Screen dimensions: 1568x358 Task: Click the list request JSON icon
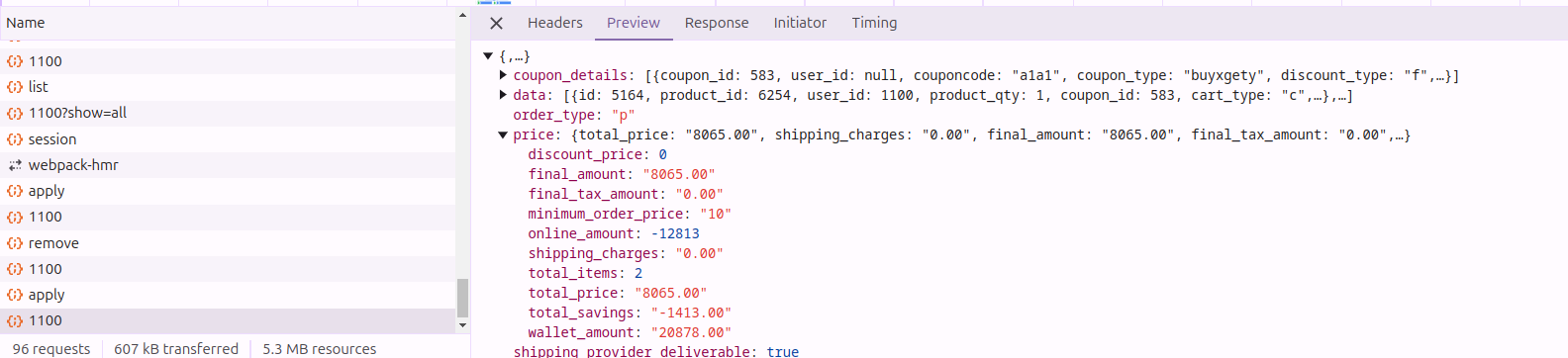[x=15, y=87]
